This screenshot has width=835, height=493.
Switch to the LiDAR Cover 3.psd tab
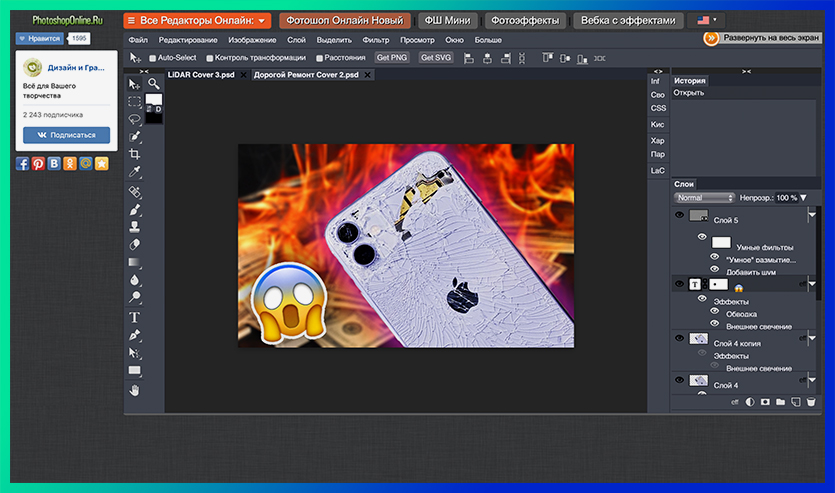[x=198, y=75]
